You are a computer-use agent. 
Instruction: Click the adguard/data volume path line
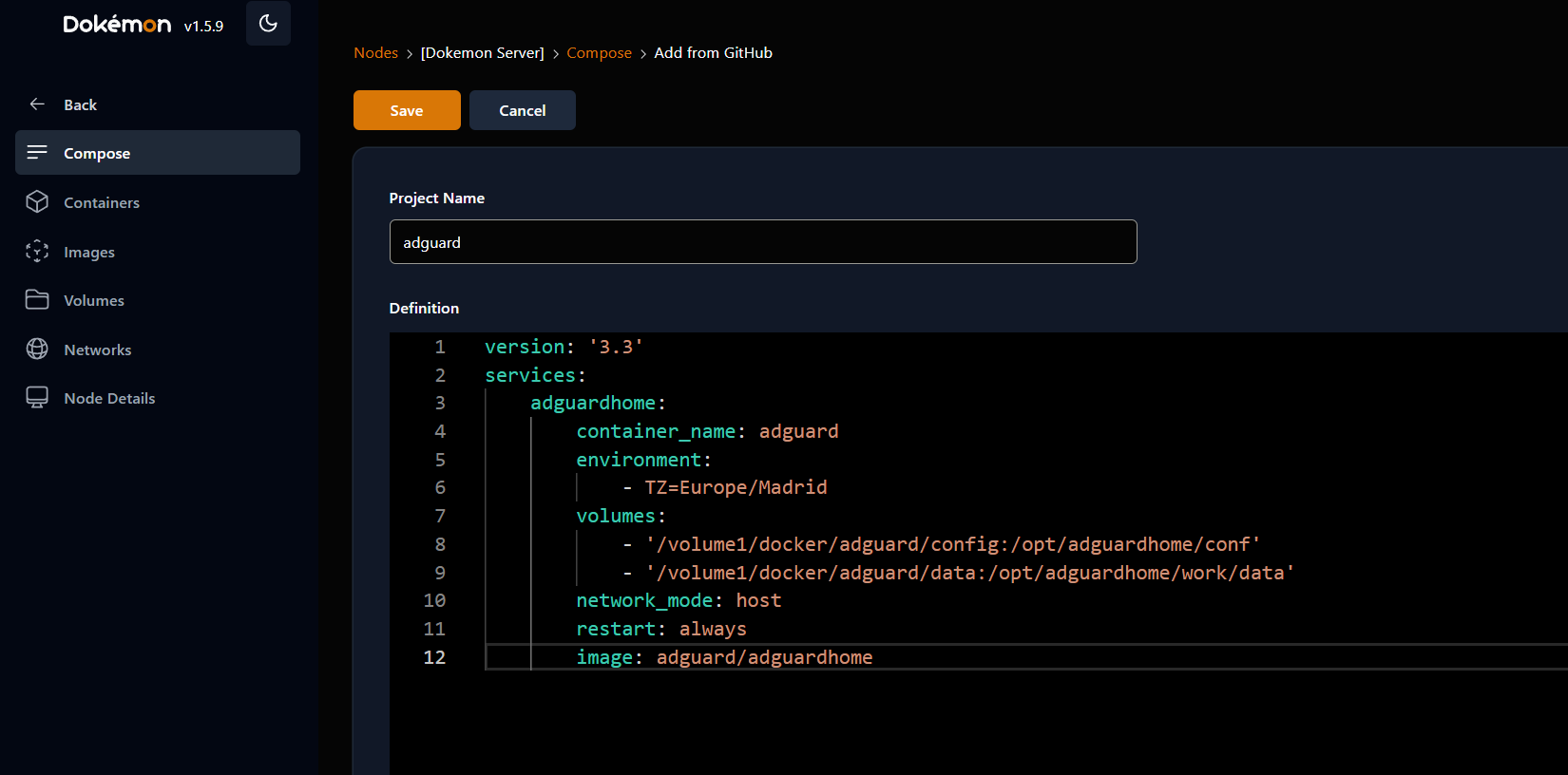click(x=959, y=573)
